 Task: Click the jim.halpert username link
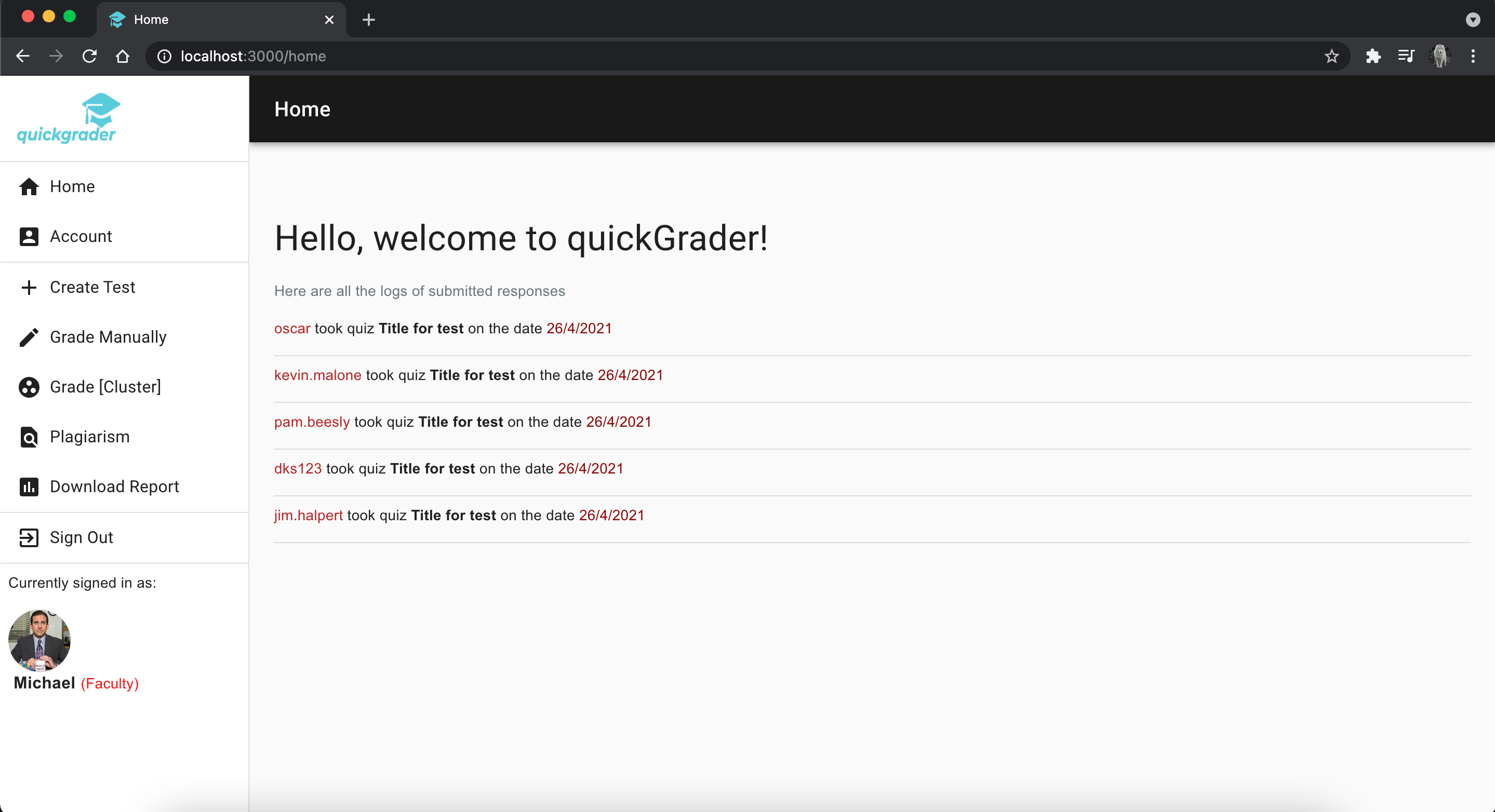coord(308,515)
